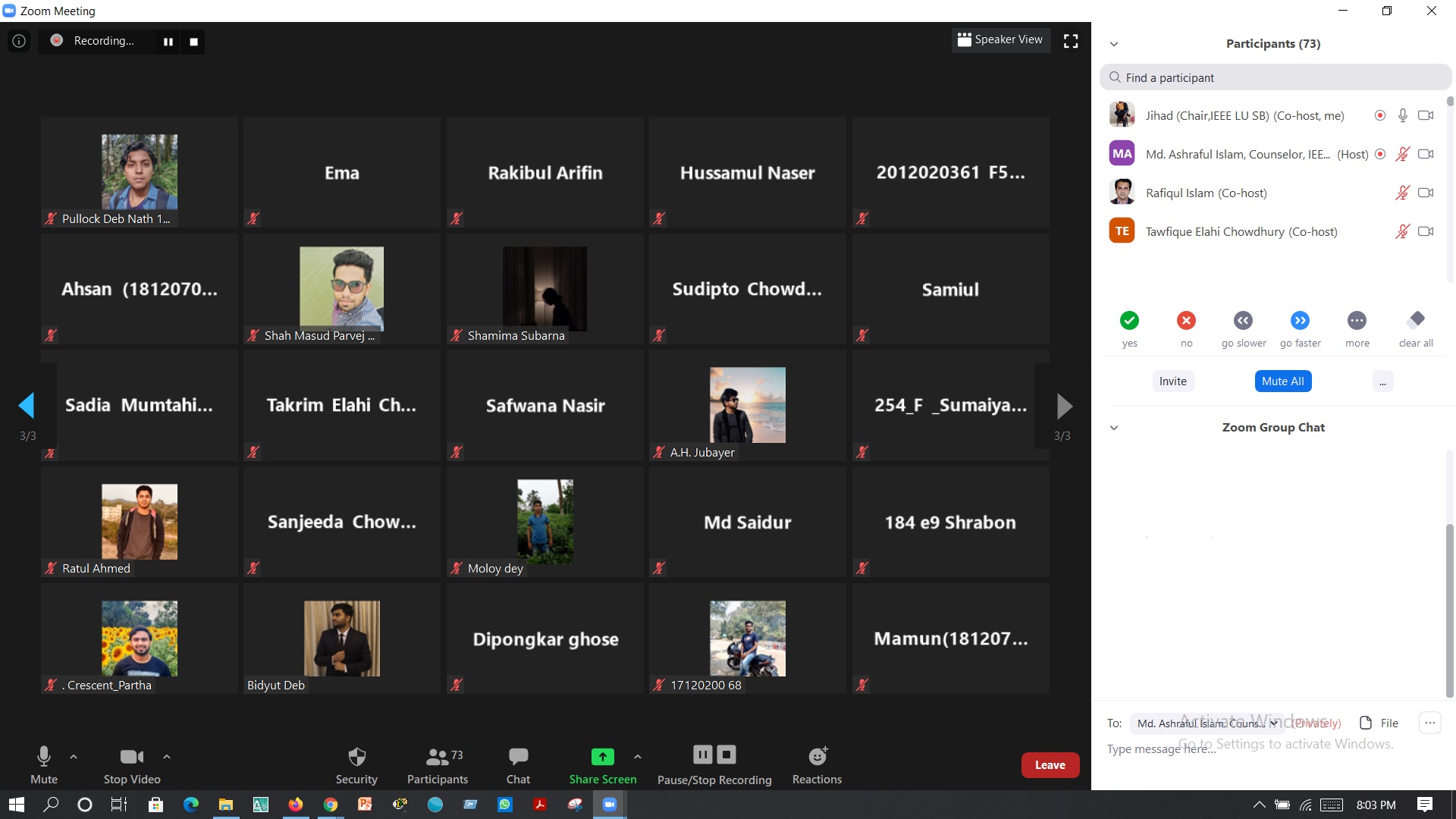Click the Mute All button
The height and width of the screenshot is (819, 1456).
[1282, 381]
